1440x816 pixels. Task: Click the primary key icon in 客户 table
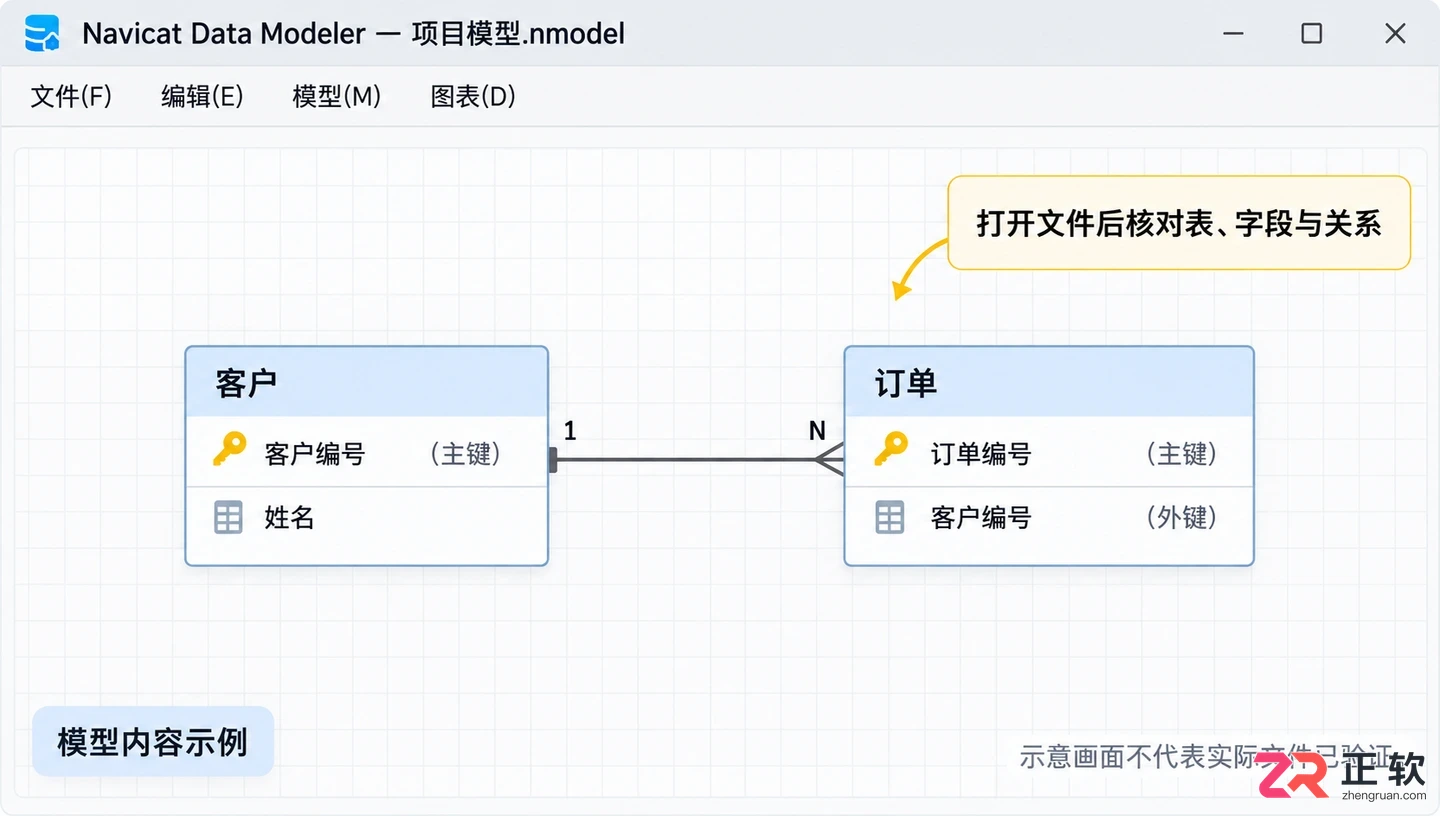230,450
